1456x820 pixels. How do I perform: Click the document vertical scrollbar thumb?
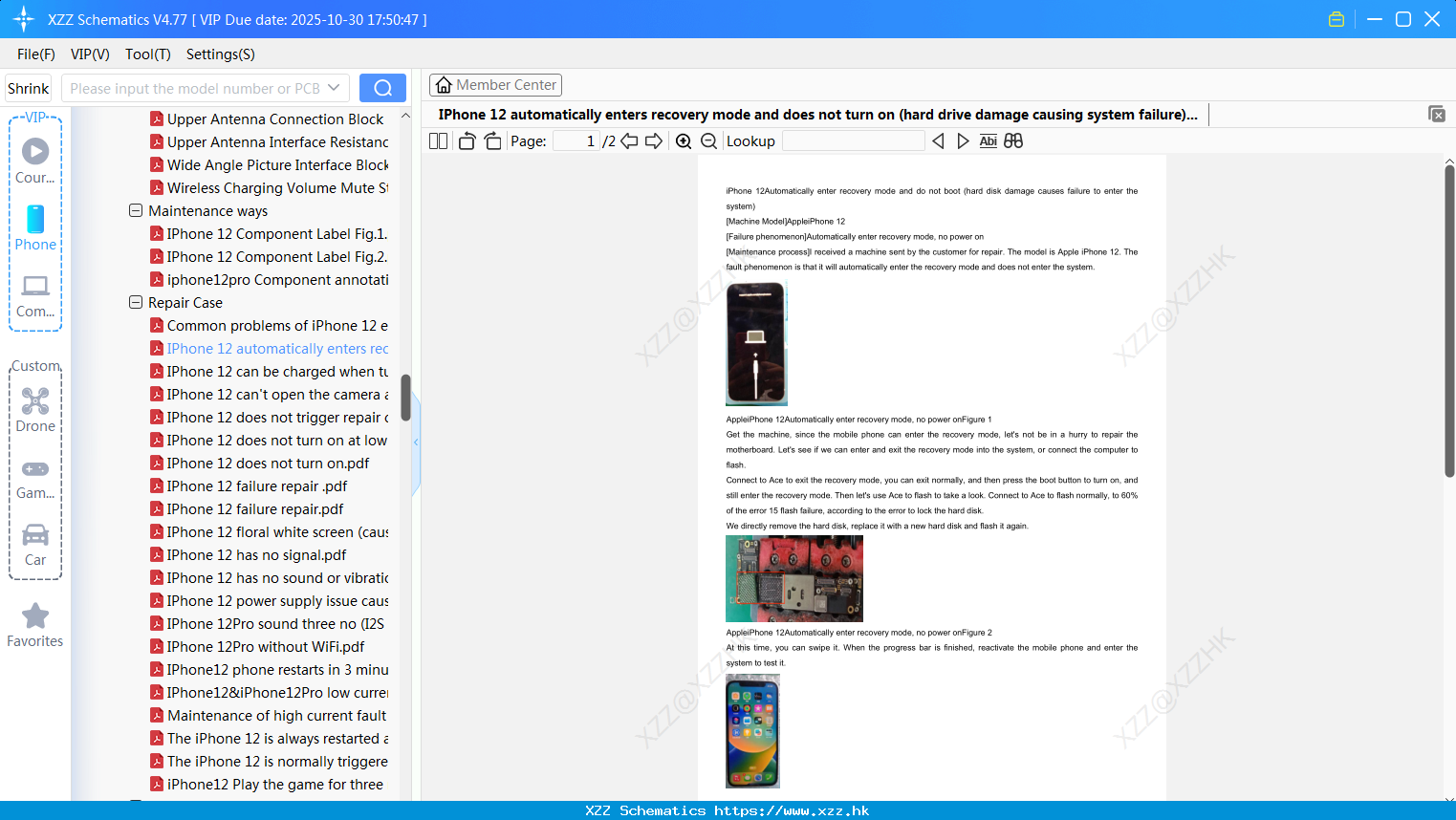pos(1449,320)
